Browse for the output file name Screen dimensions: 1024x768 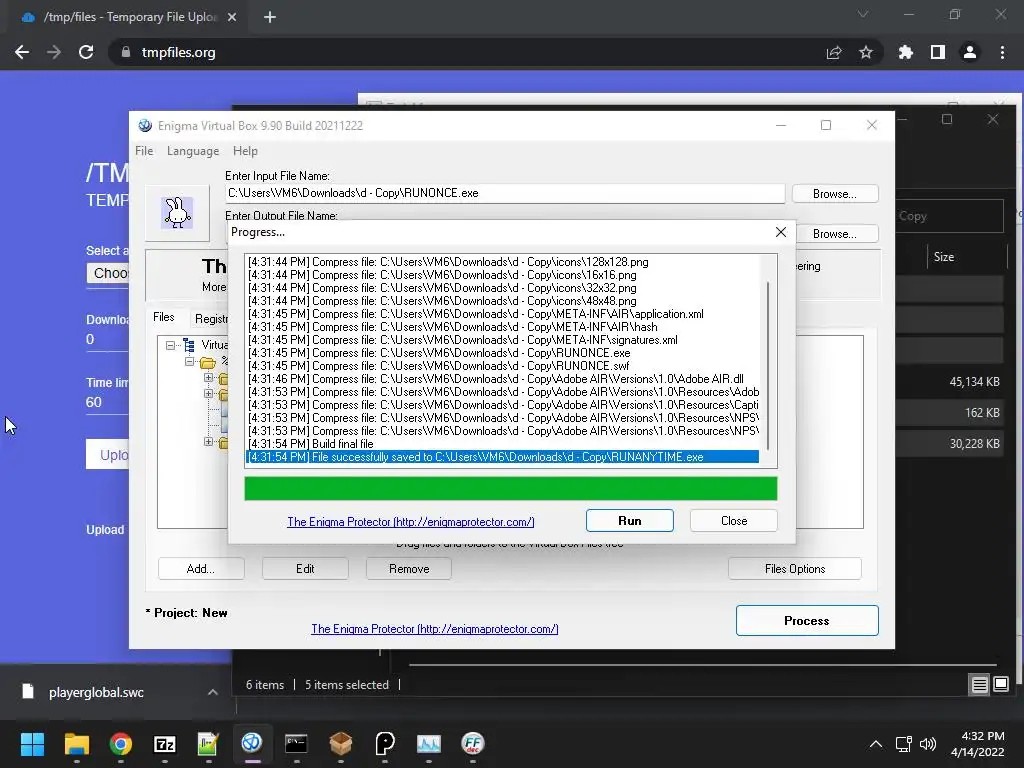pyautogui.click(x=835, y=234)
